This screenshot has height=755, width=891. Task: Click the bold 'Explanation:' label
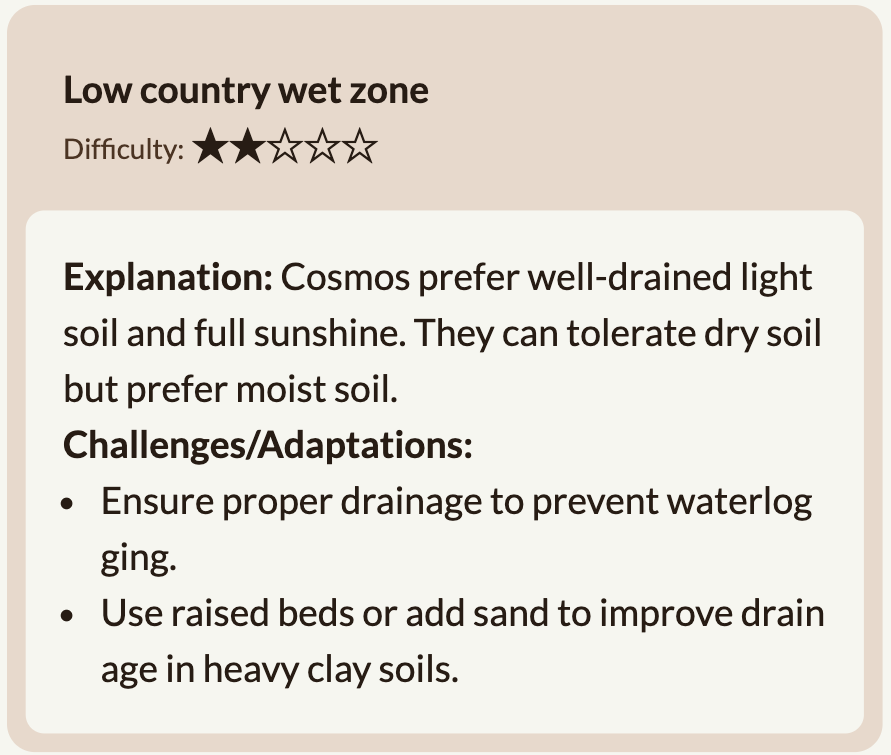(x=168, y=278)
